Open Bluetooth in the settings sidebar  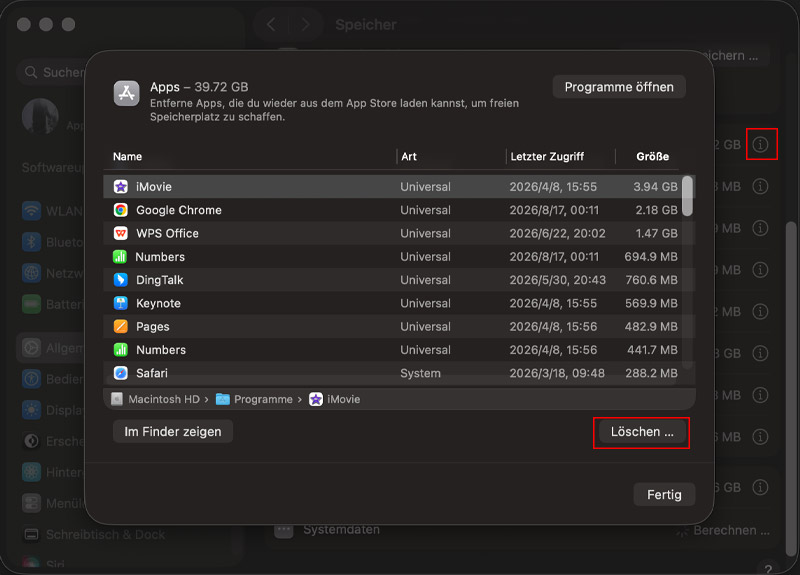coord(53,242)
